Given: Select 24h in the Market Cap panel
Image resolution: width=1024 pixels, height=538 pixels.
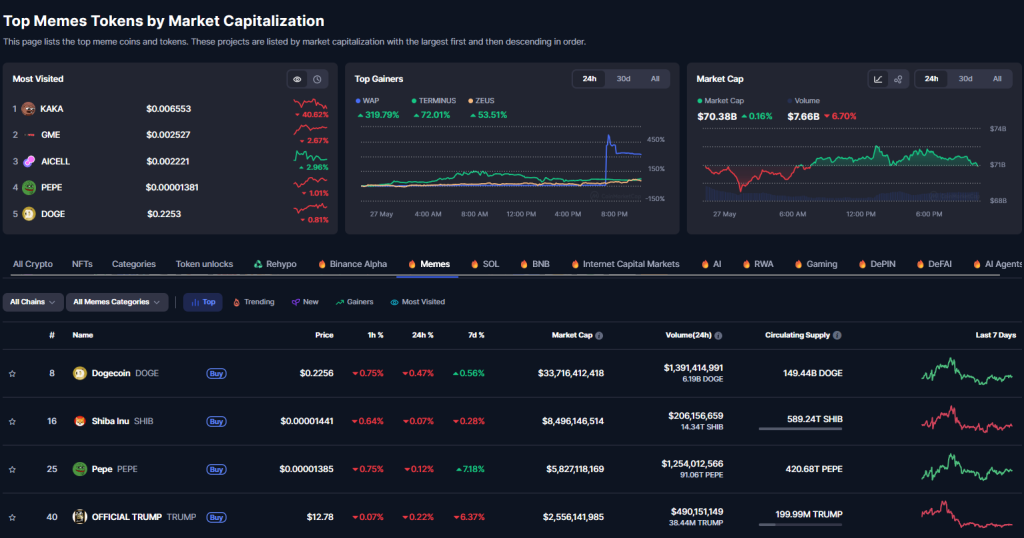Looking at the screenshot, I should (x=931, y=79).
